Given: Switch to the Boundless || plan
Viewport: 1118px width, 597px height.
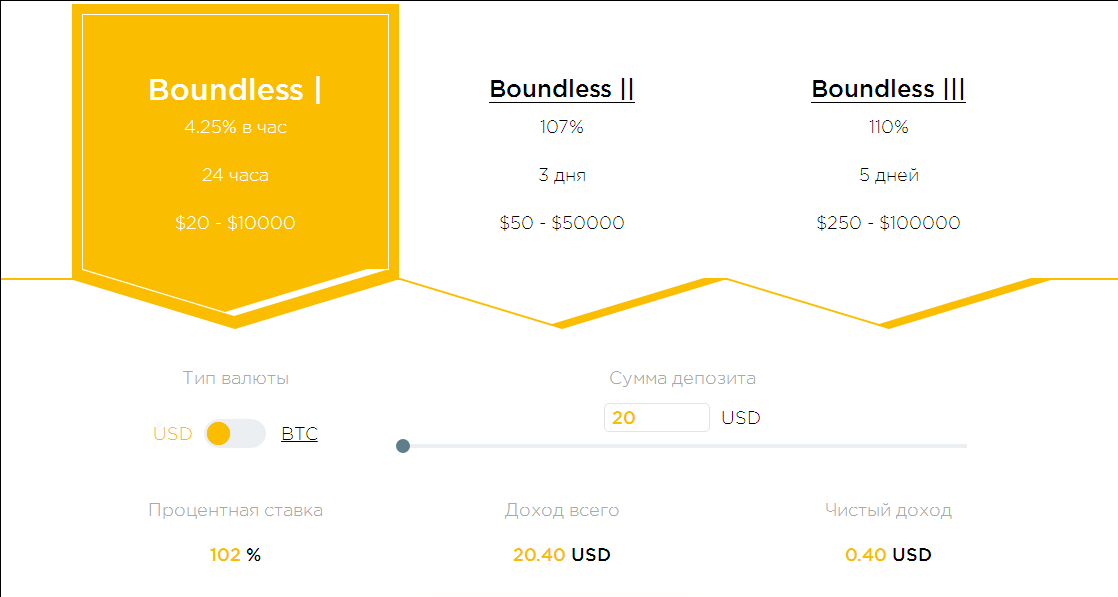Looking at the screenshot, I should pyautogui.click(x=562, y=89).
